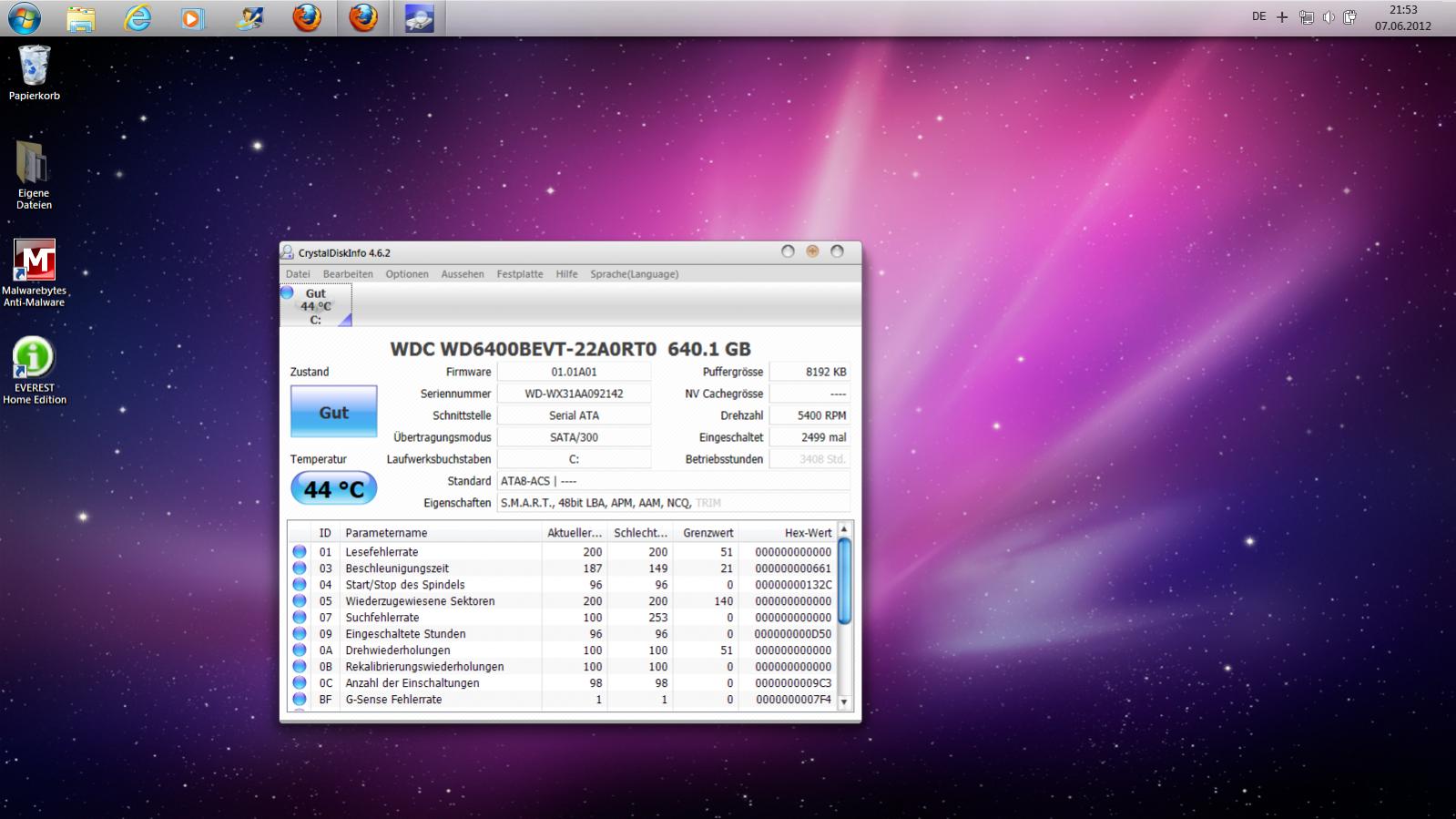Select the Rekalibrierungswiederholungen row

point(562,667)
